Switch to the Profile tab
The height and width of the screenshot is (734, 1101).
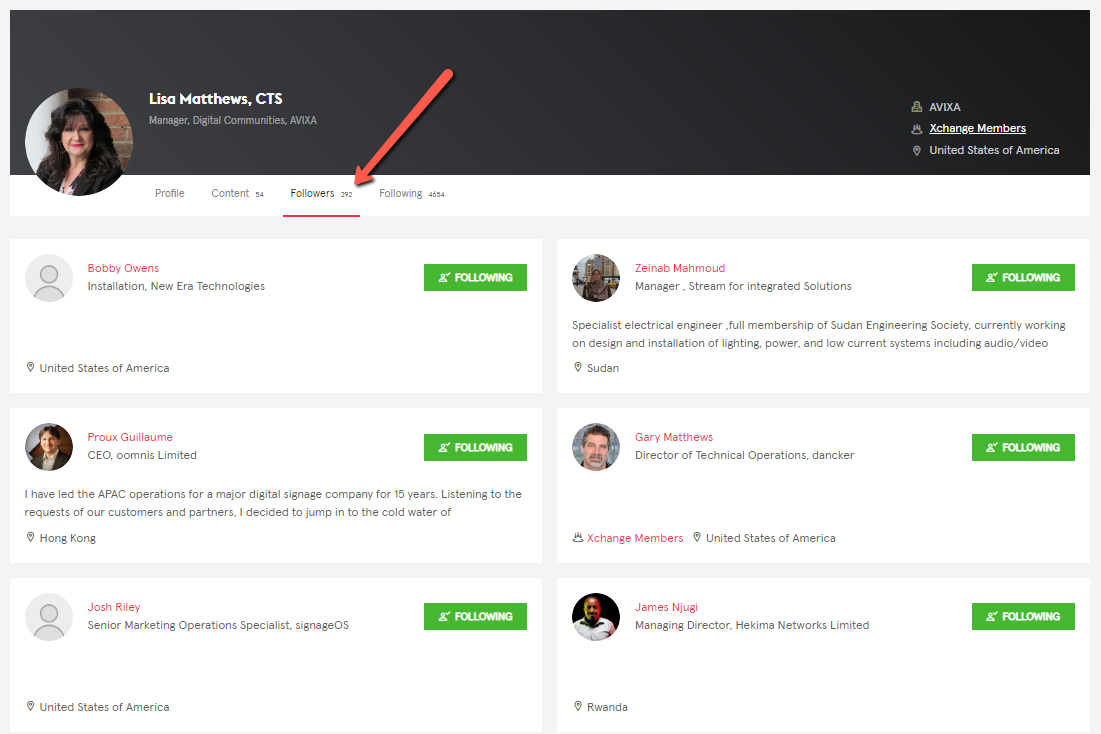pos(169,193)
